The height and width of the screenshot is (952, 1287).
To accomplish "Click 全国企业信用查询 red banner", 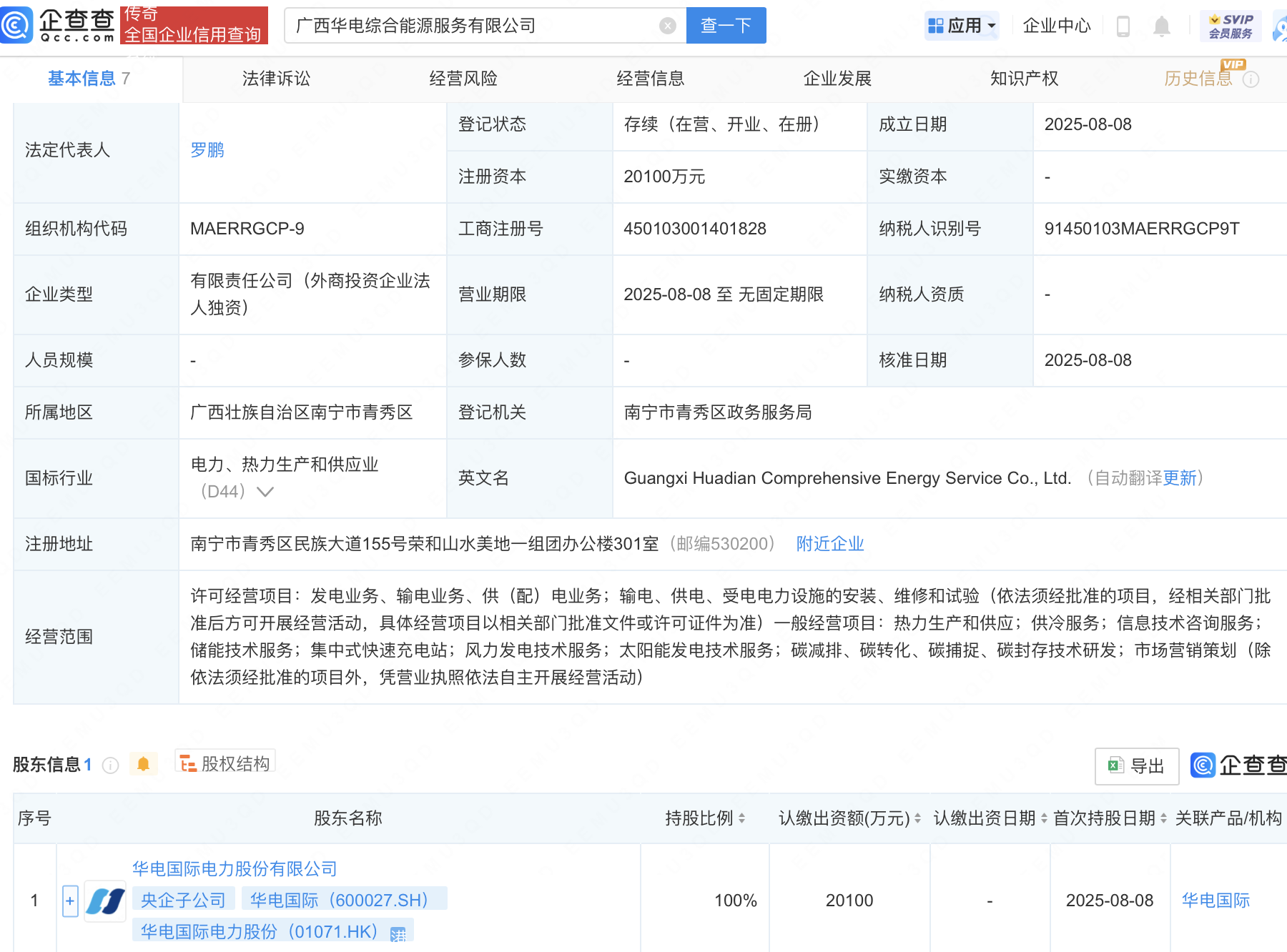I will tap(193, 26).
